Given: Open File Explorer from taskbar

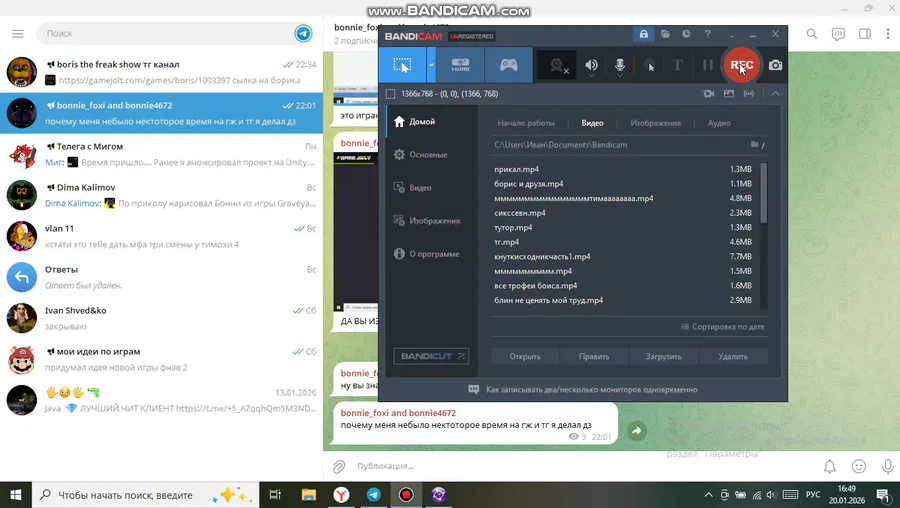Looking at the screenshot, I should [309, 495].
